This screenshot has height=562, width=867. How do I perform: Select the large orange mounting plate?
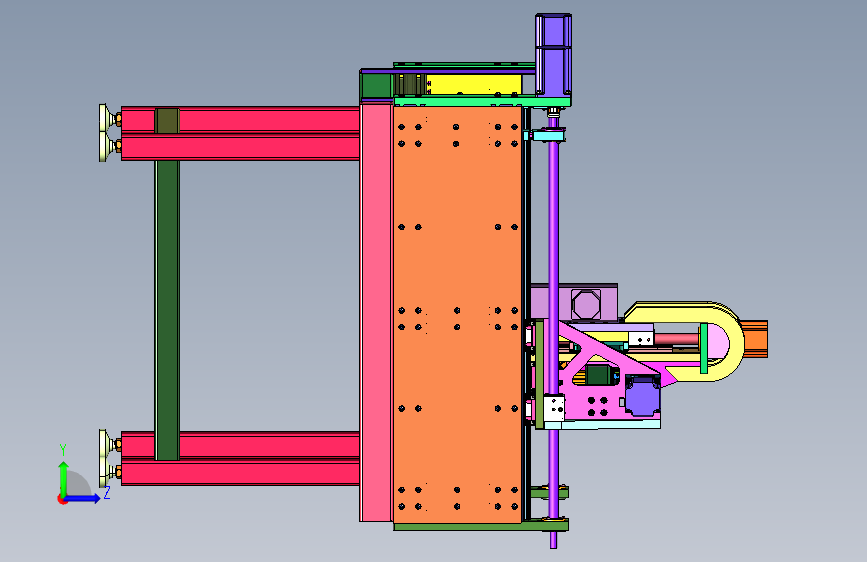457,314
